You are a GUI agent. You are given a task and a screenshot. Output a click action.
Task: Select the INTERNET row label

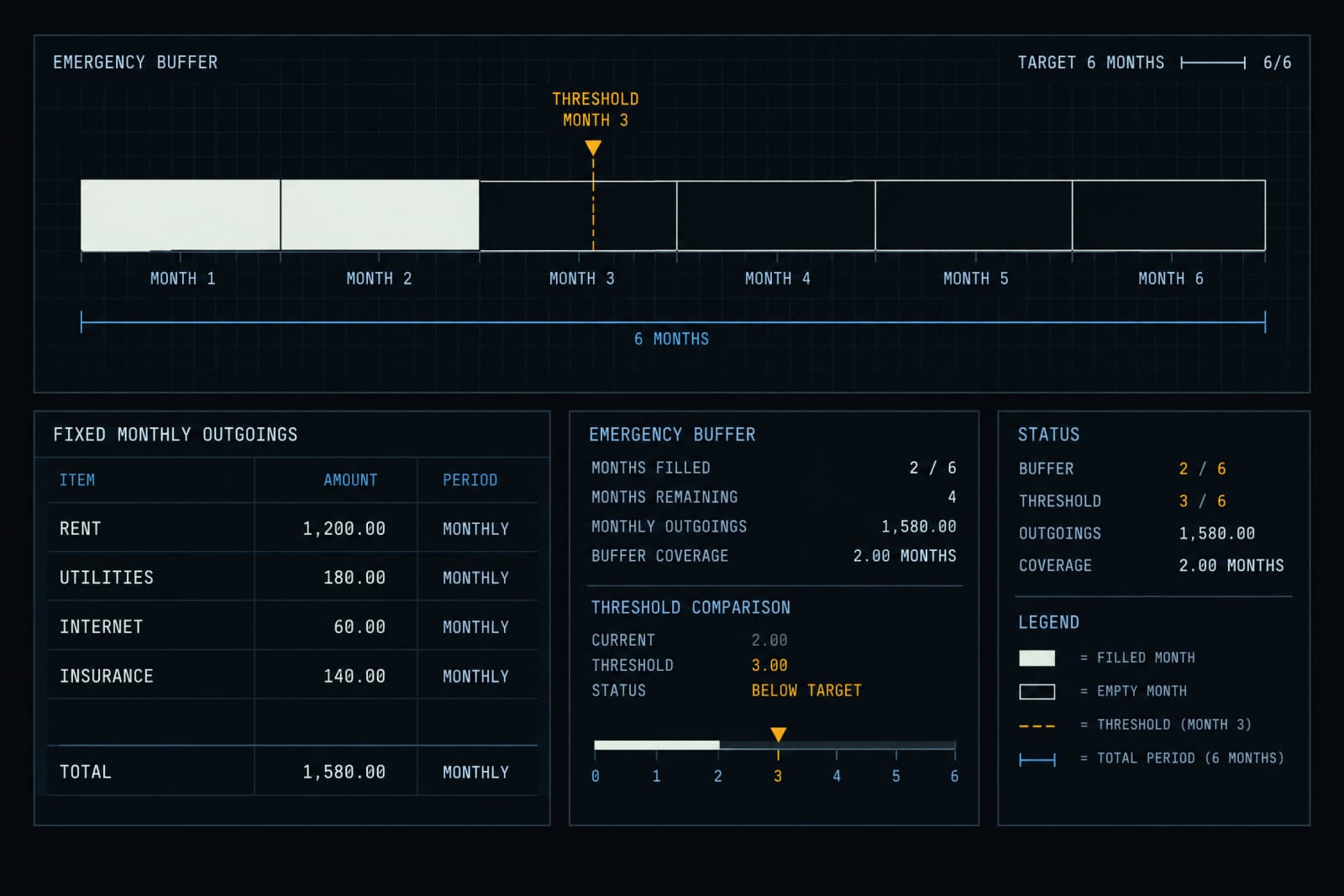point(101,627)
